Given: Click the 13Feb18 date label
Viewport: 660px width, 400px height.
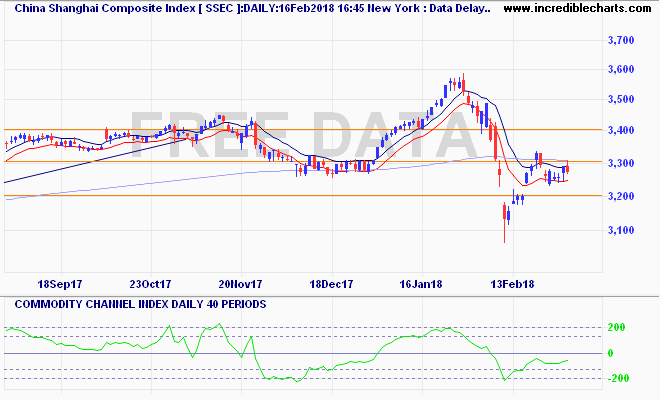Looking at the screenshot, I should (x=512, y=284).
